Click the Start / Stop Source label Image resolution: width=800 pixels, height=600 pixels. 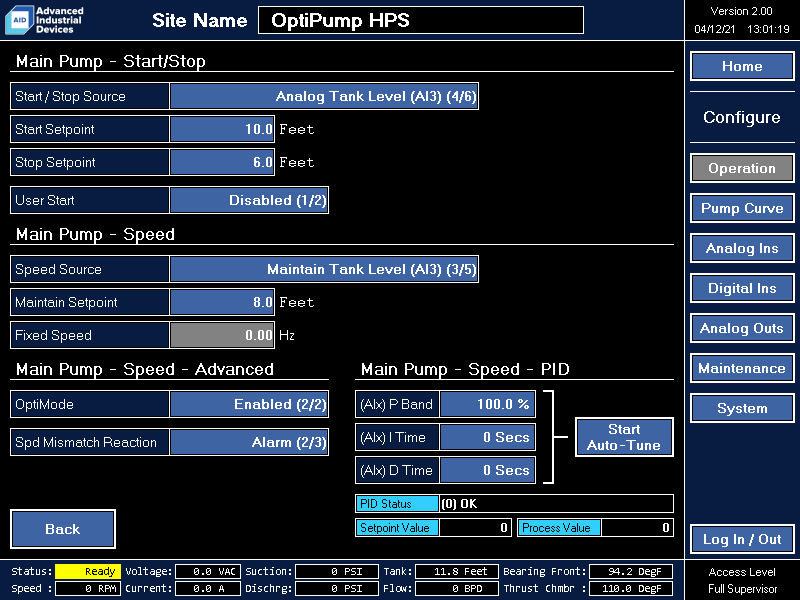click(70, 96)
